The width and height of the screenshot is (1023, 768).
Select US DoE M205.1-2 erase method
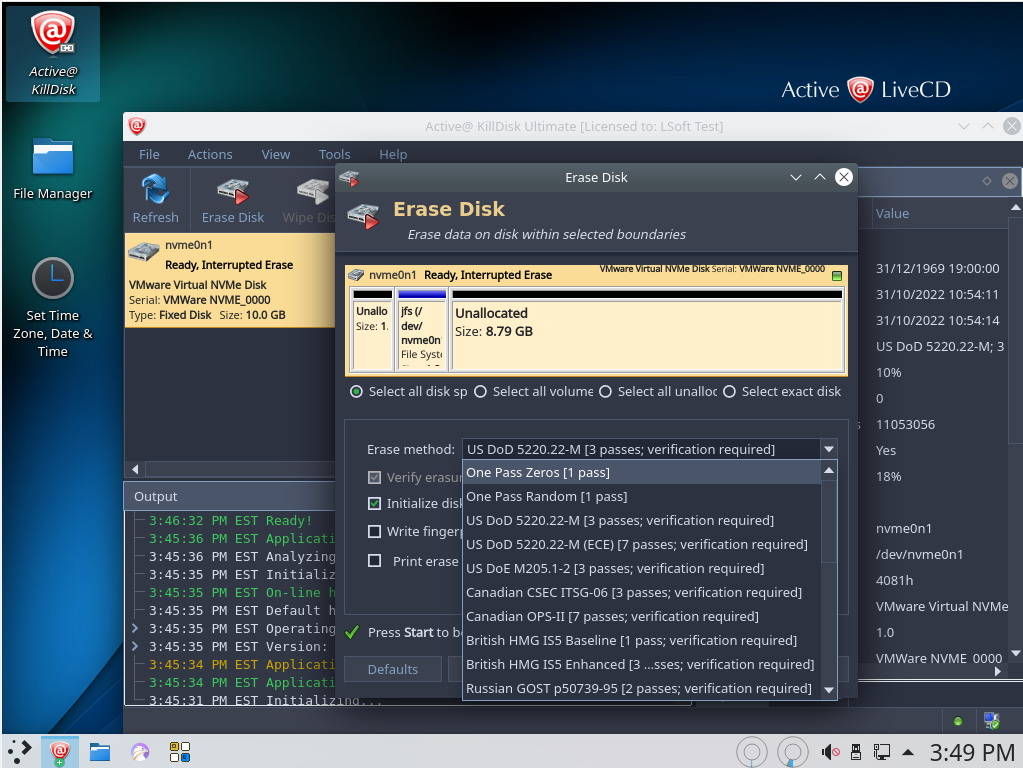click(x=615, y=569)
